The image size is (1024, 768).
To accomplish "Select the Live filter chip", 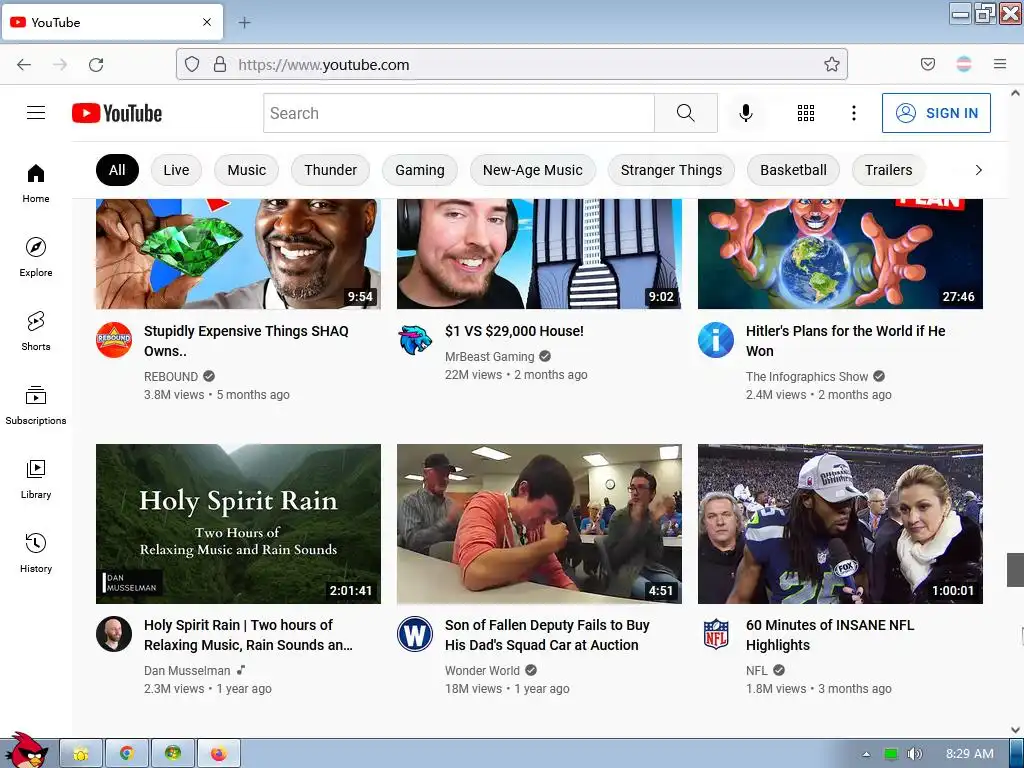I will click(x=176, y=170).
